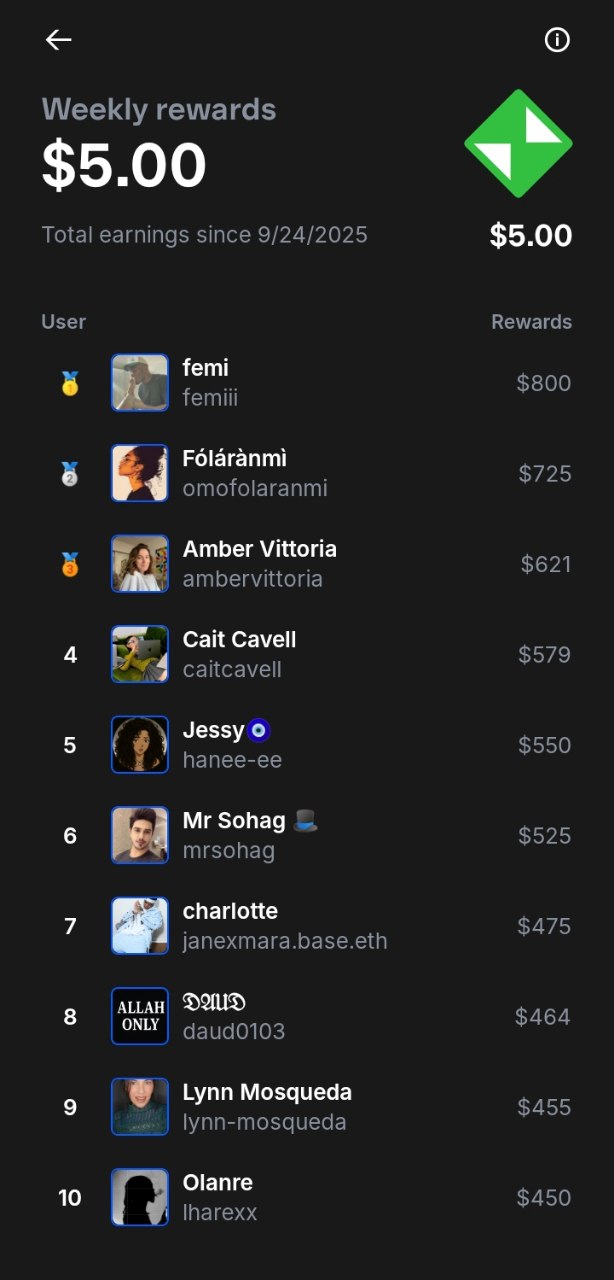Screen dimensions: 614x1280
Task: Tap the ALLAH ONLY avatar for DAUD
Action: pyautogui.click(x=140, y=1016)
